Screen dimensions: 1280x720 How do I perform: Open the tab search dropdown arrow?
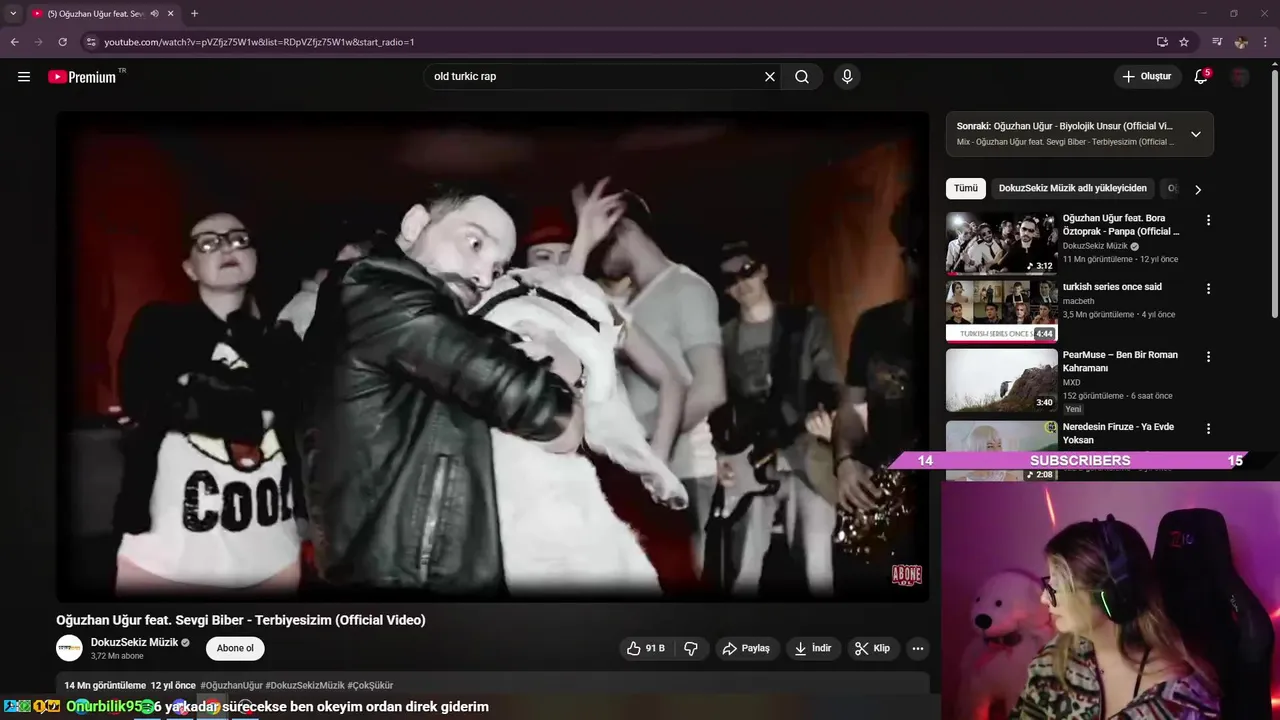tap(12, 13)
